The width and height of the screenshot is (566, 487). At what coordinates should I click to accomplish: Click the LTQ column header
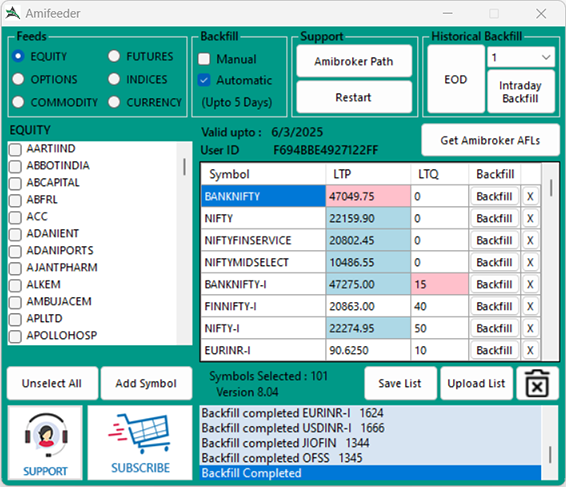click(440, 174)
